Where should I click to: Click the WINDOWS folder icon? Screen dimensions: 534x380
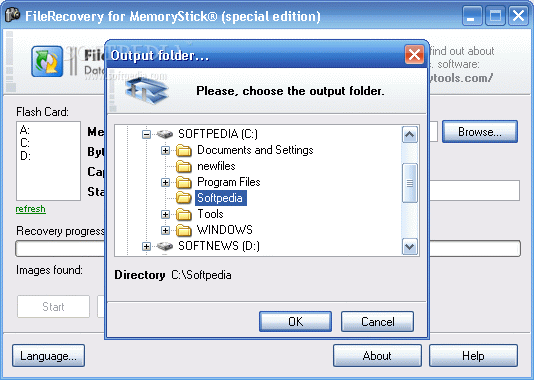[184, 231]
